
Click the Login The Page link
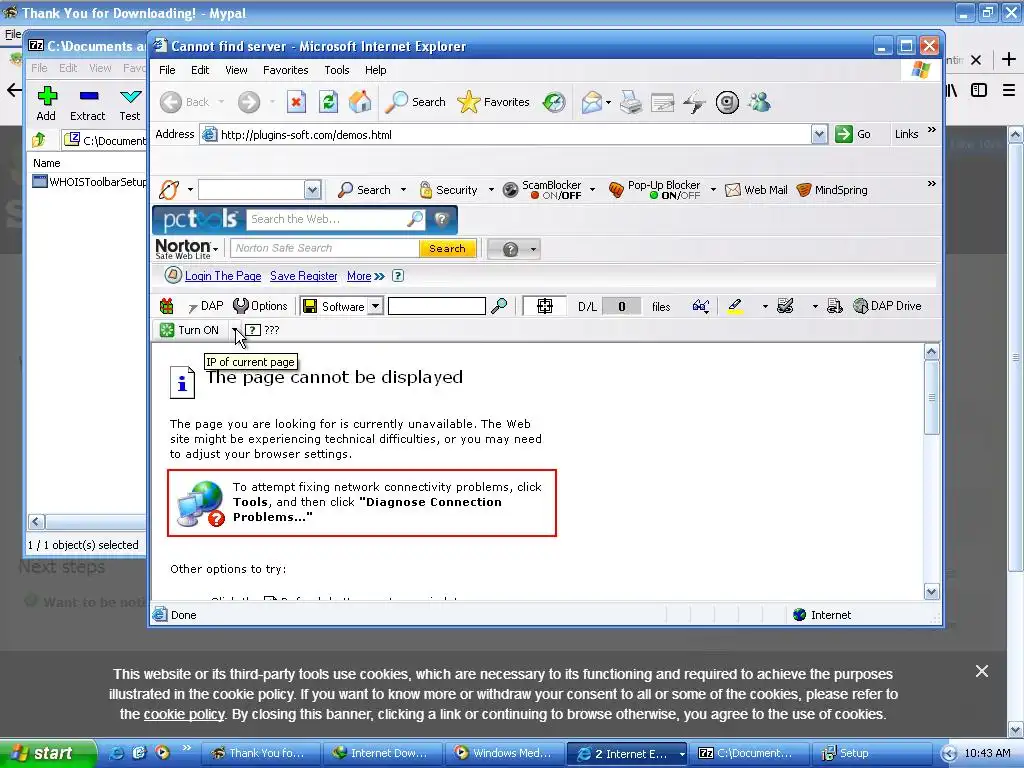click(x=223, y=276)
